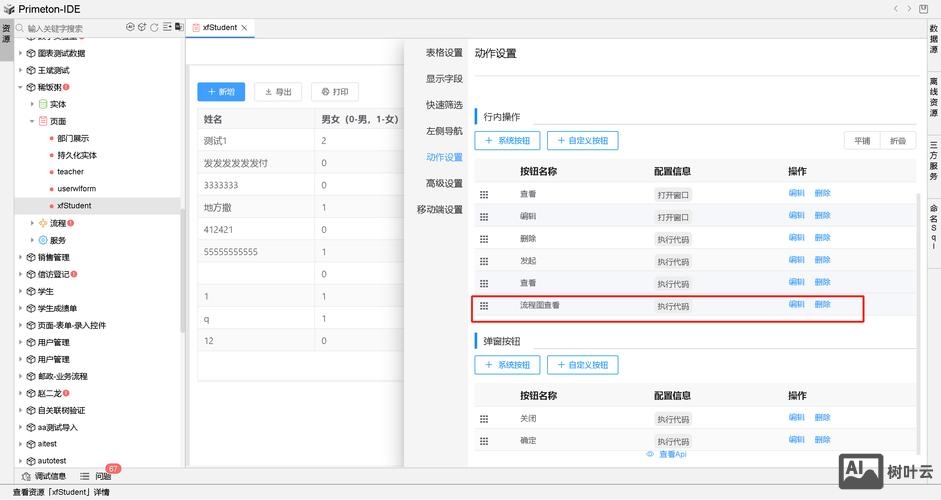Viewport: 941px width, 500px height.
Task: Switch button layout to 折叠
Action: pyautogui.click(x=898, y=140)
